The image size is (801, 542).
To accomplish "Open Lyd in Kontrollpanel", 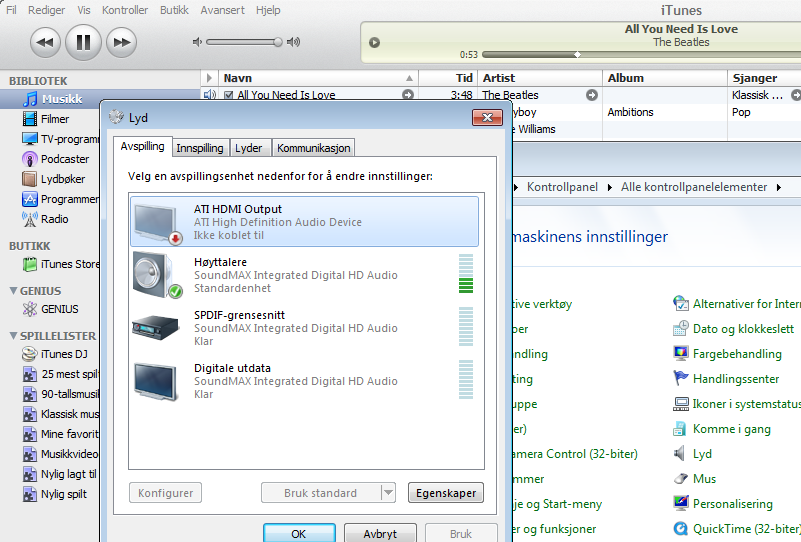I will coord(693,454).
